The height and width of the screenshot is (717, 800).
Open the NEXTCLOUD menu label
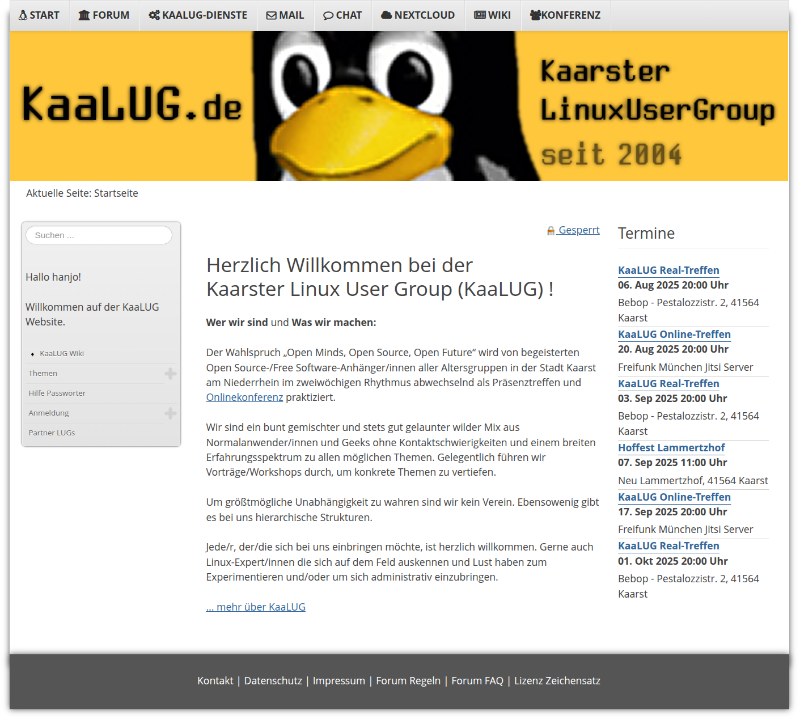[424, 15]
